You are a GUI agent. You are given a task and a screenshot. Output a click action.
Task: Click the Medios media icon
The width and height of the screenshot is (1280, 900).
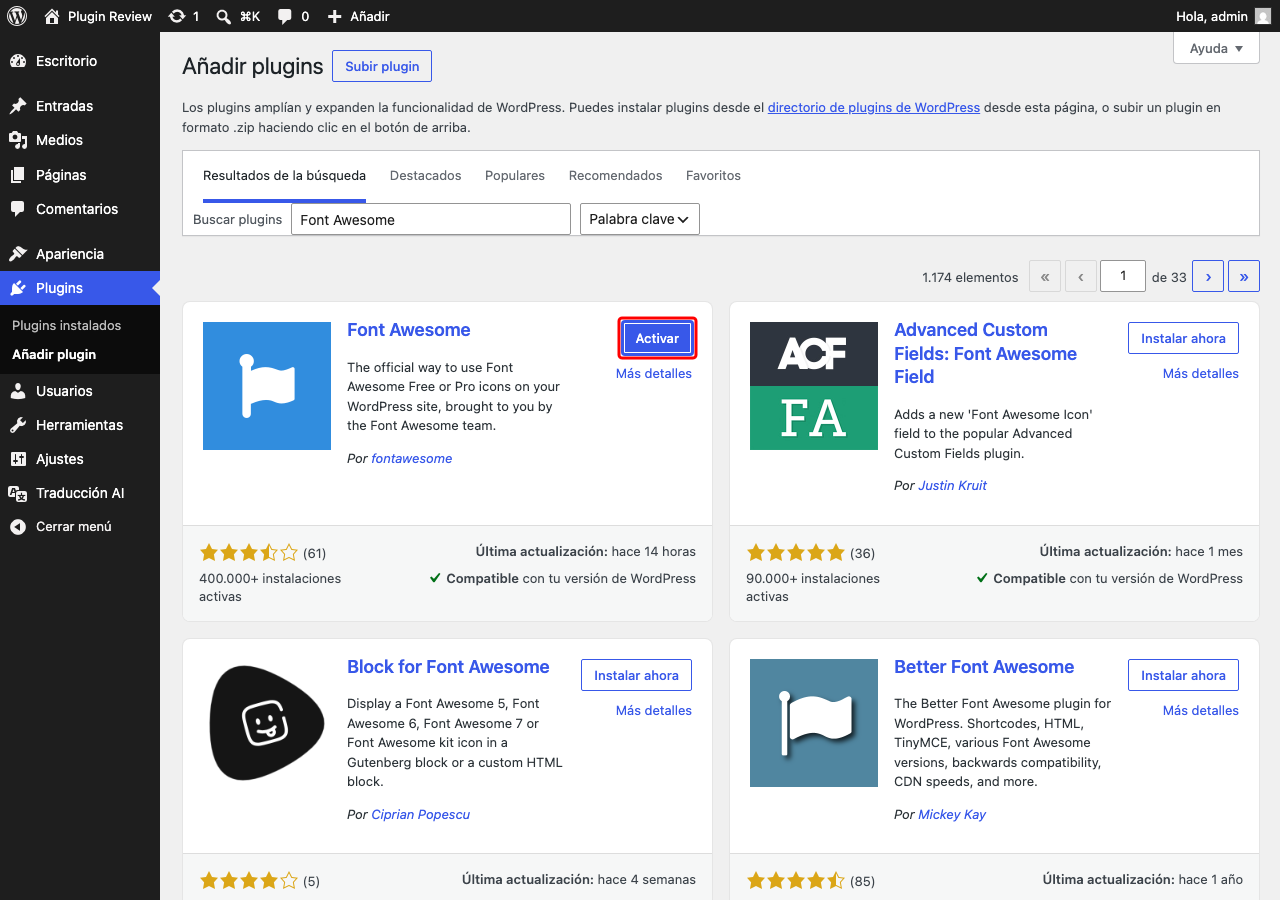(x=18, y=140)
